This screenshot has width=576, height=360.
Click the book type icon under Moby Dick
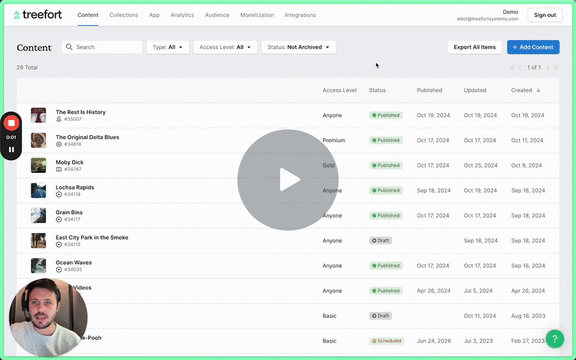pos(59,169)
